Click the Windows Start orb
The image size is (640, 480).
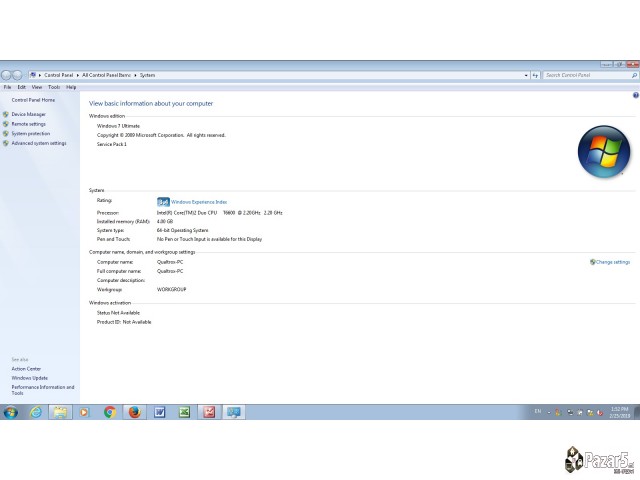pos(11,412)
